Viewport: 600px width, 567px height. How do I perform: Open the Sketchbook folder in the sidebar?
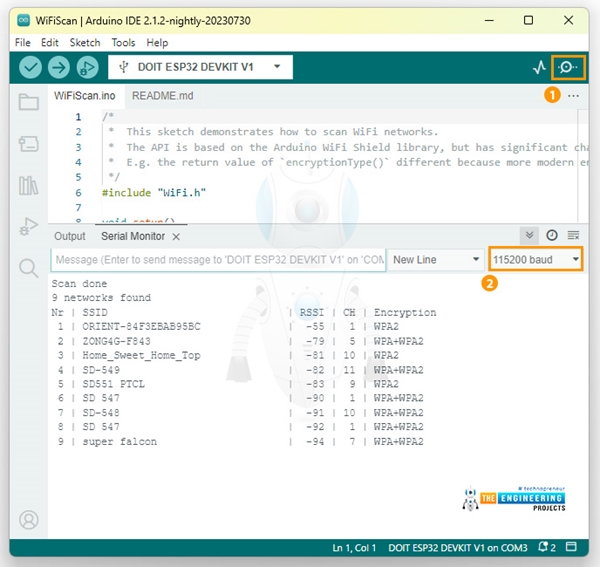click(29, 102)
